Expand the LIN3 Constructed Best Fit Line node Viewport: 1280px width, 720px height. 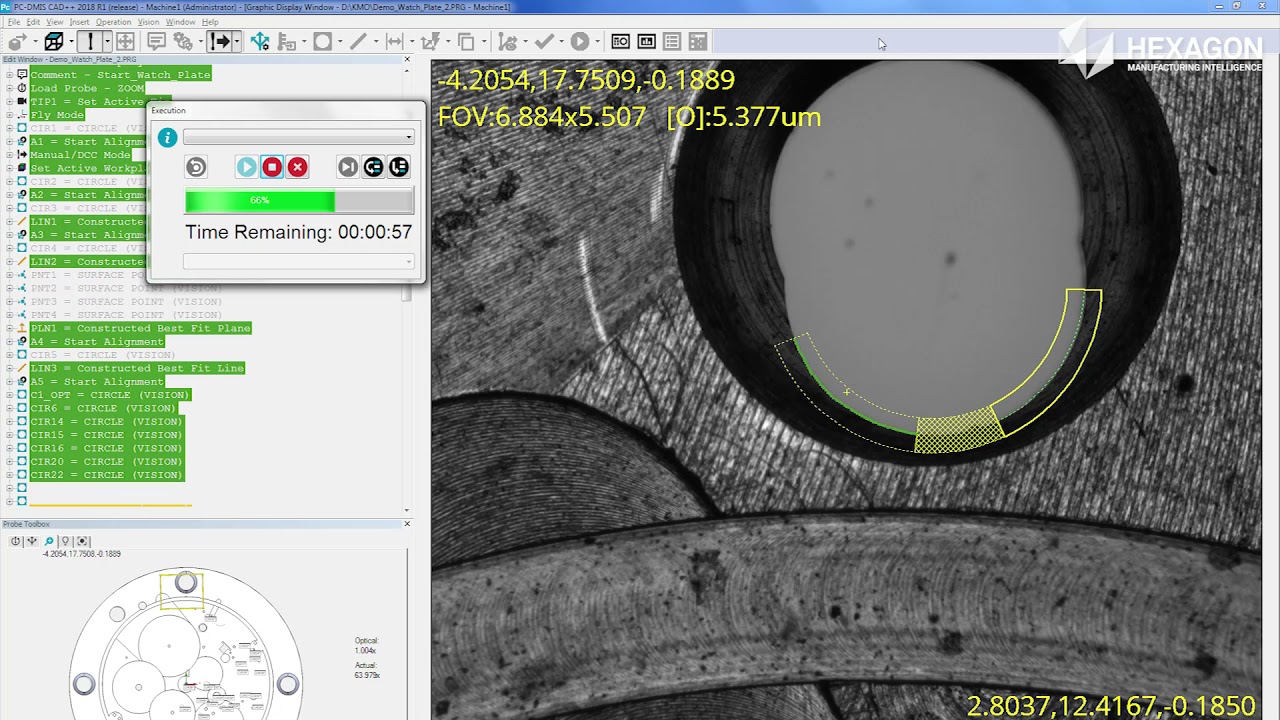pos(9,368)
